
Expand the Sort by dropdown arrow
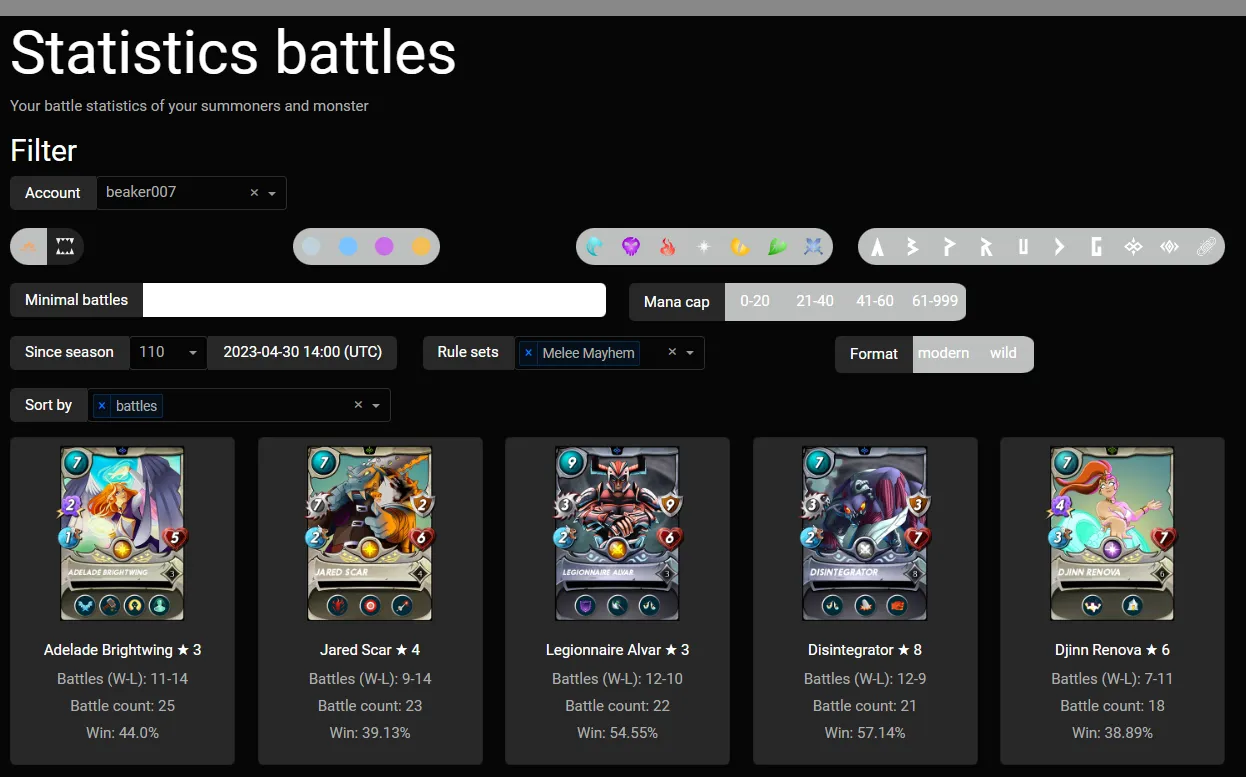pos(376,405)
